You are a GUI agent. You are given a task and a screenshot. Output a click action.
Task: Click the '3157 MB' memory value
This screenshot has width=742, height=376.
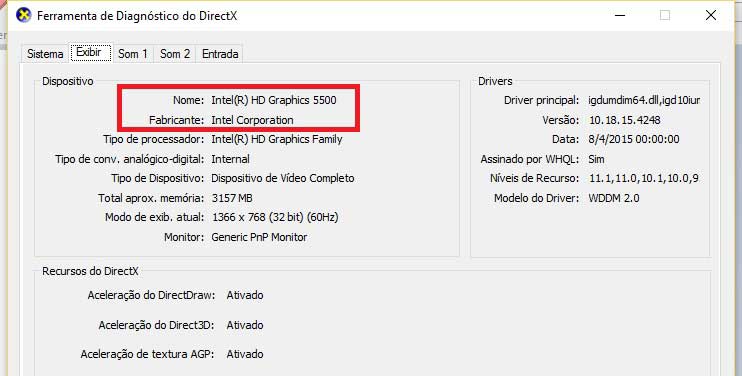232,198
